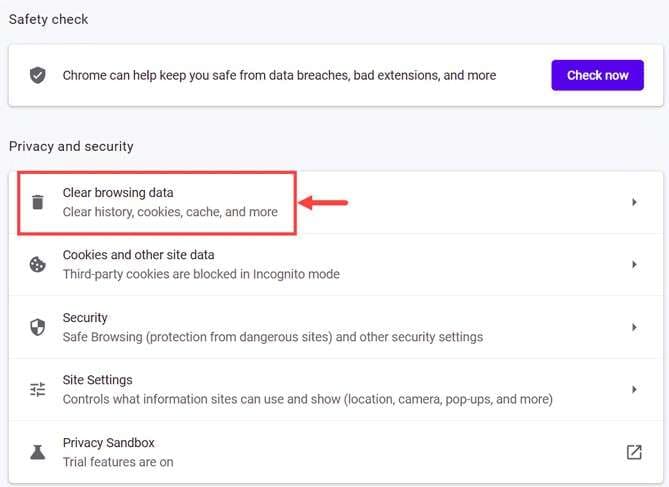
Task: Open the Privacy Sandbox entry
Action: pyautogui.click(x=336, y=452)
